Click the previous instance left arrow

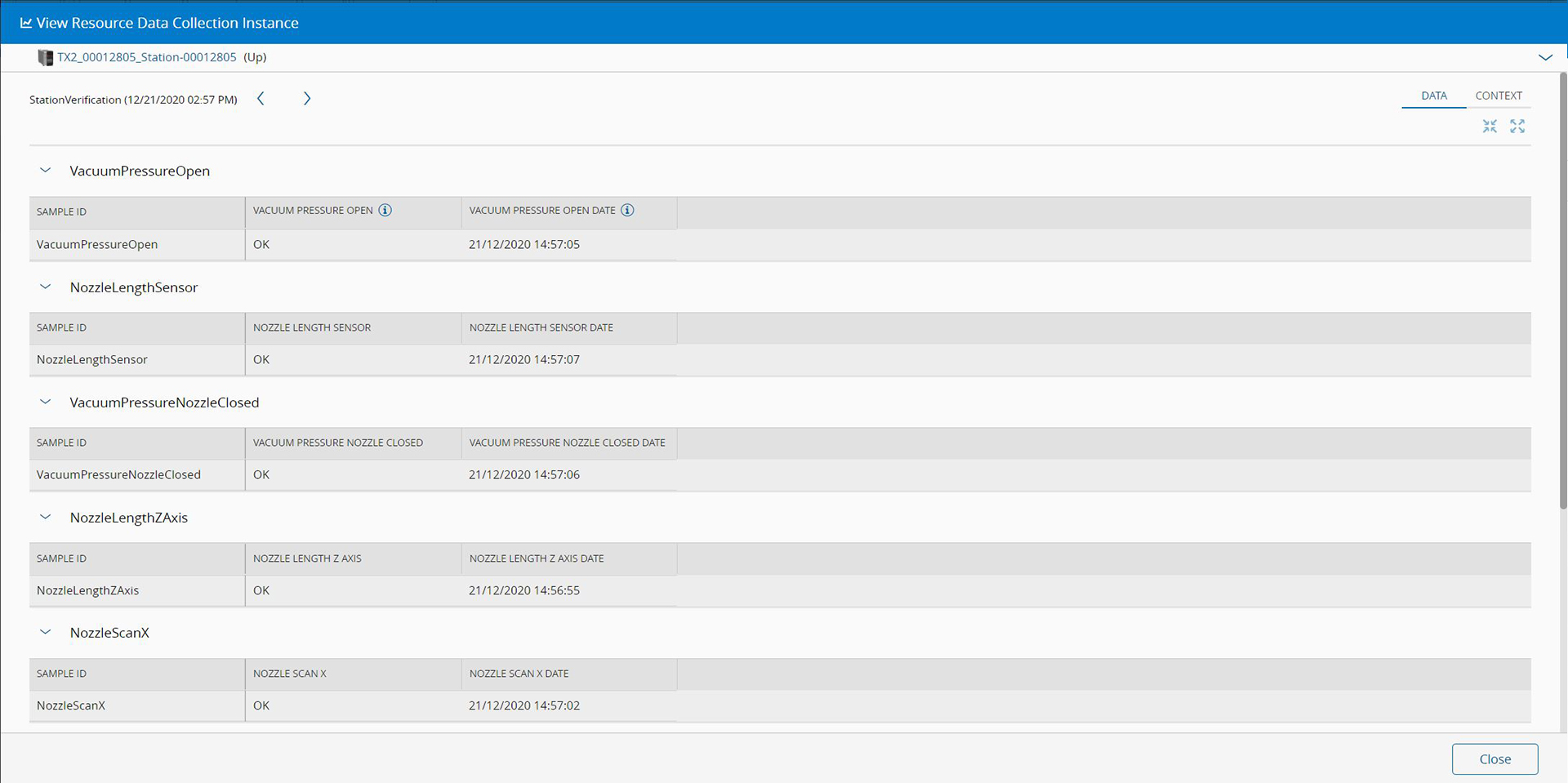[261, 99]
